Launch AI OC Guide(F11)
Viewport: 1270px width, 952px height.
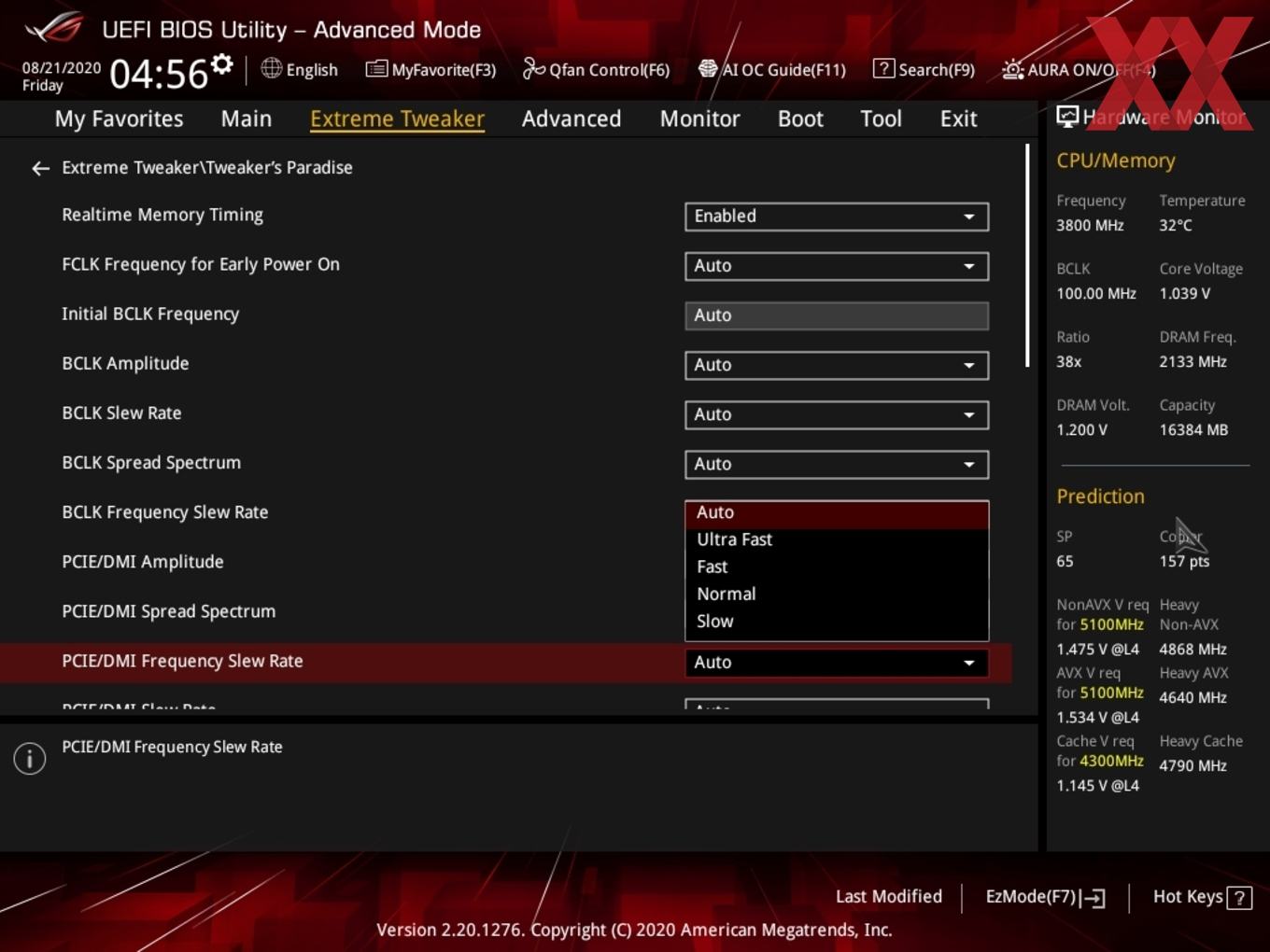pos(772,69)
